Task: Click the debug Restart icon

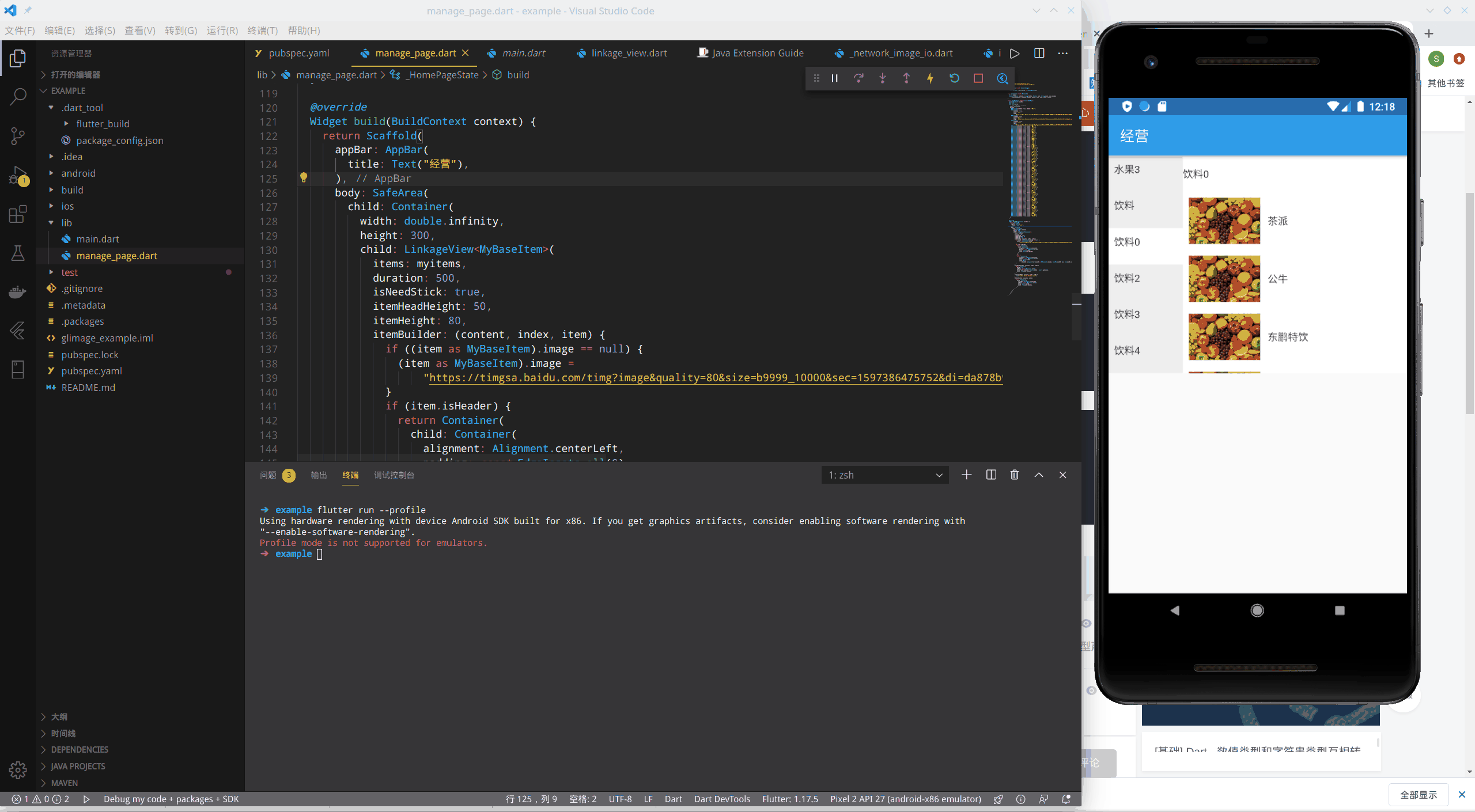Action: coord(954,78)
